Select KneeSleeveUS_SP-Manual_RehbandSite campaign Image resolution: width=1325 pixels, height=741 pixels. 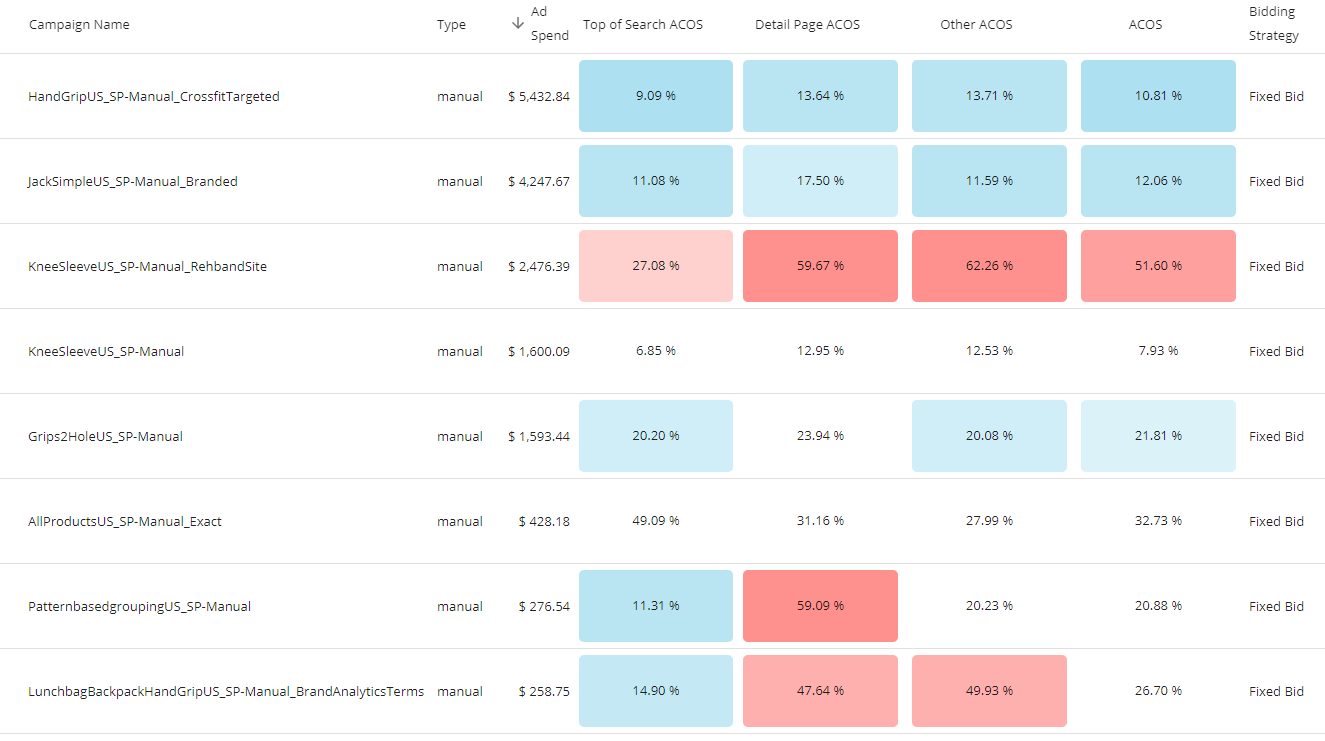pos(147,267)
